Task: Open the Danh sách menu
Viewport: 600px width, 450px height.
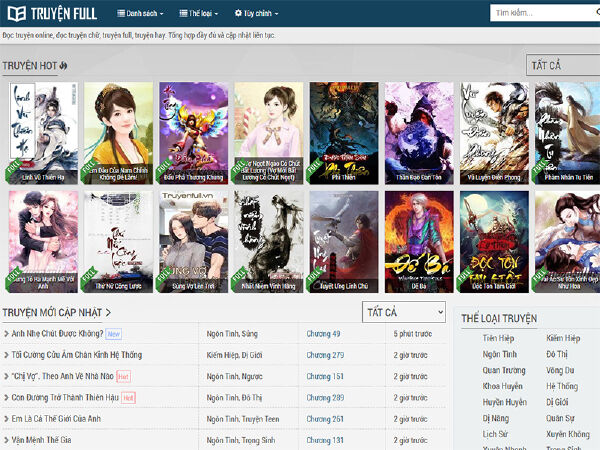Action: click(140, 13)
